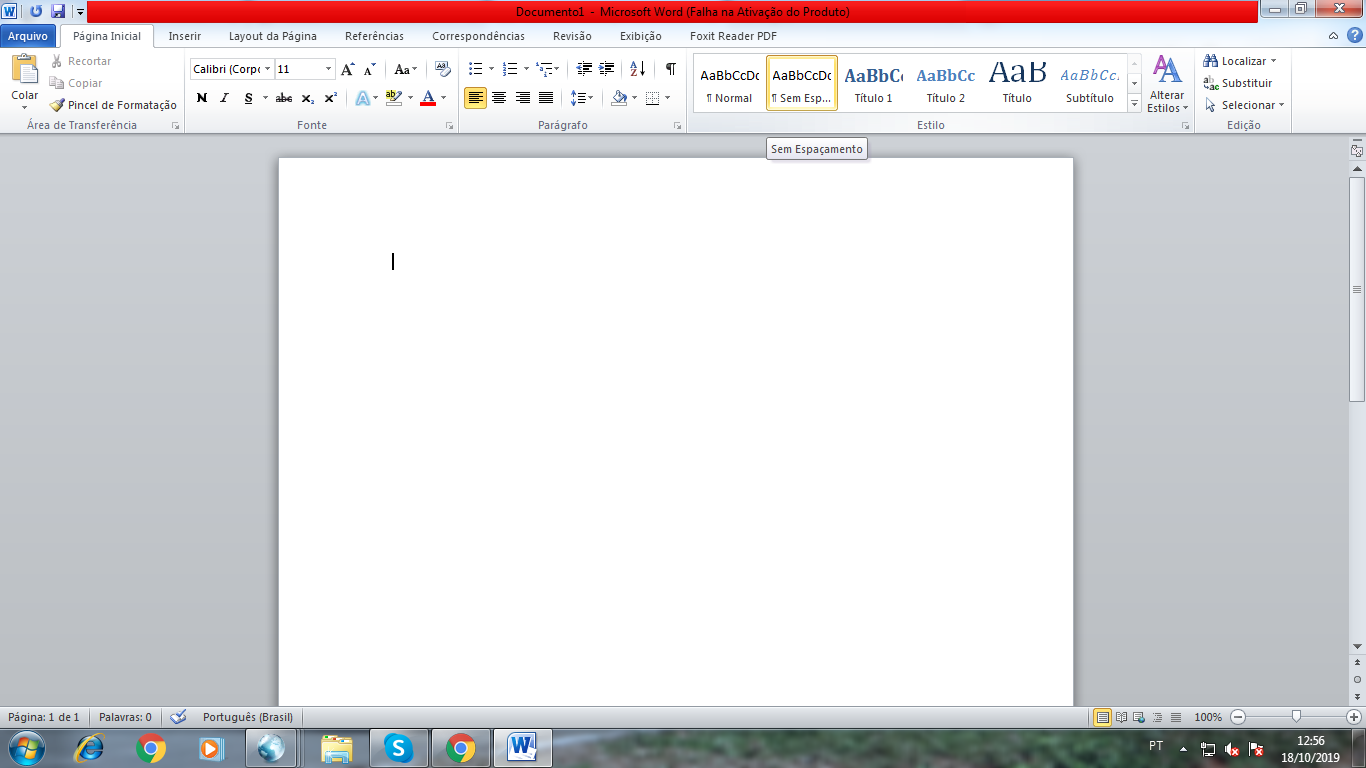Align text left

[x=475, y=98]
